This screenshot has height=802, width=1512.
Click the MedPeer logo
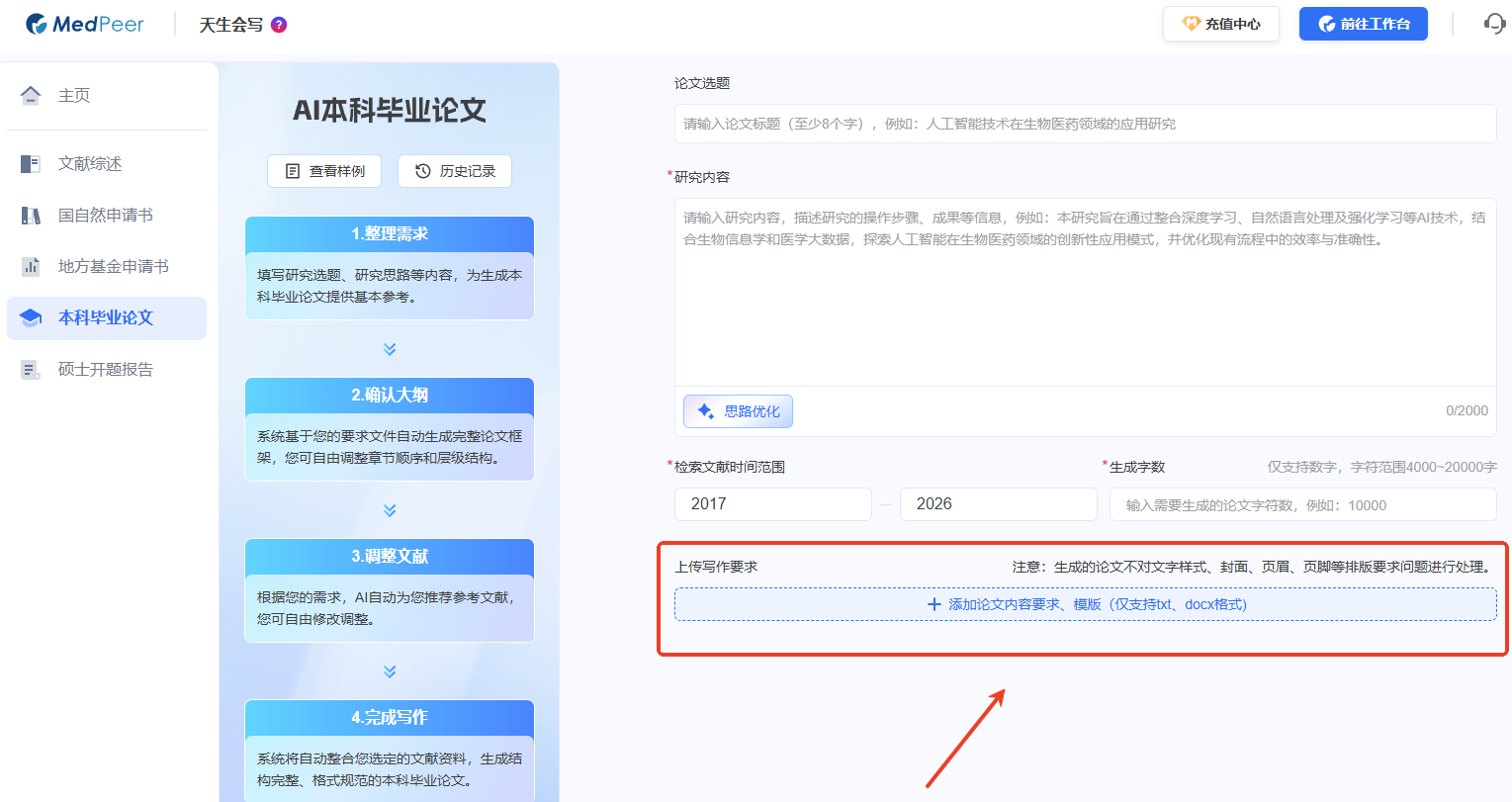tap(85, 24)
